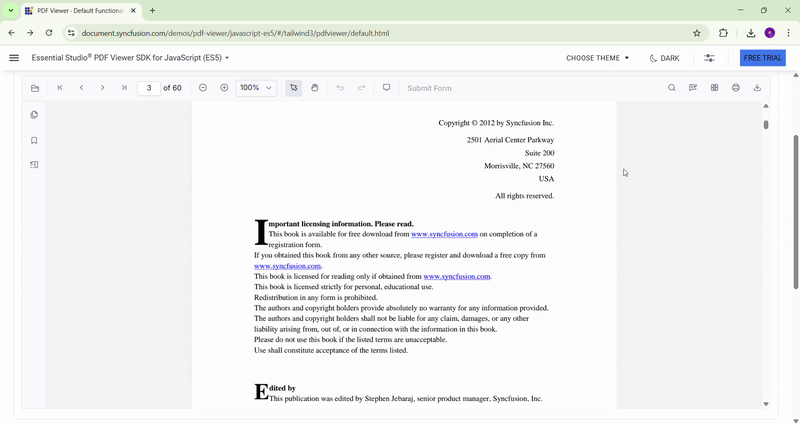Open a new browser tab

(152, 11)
